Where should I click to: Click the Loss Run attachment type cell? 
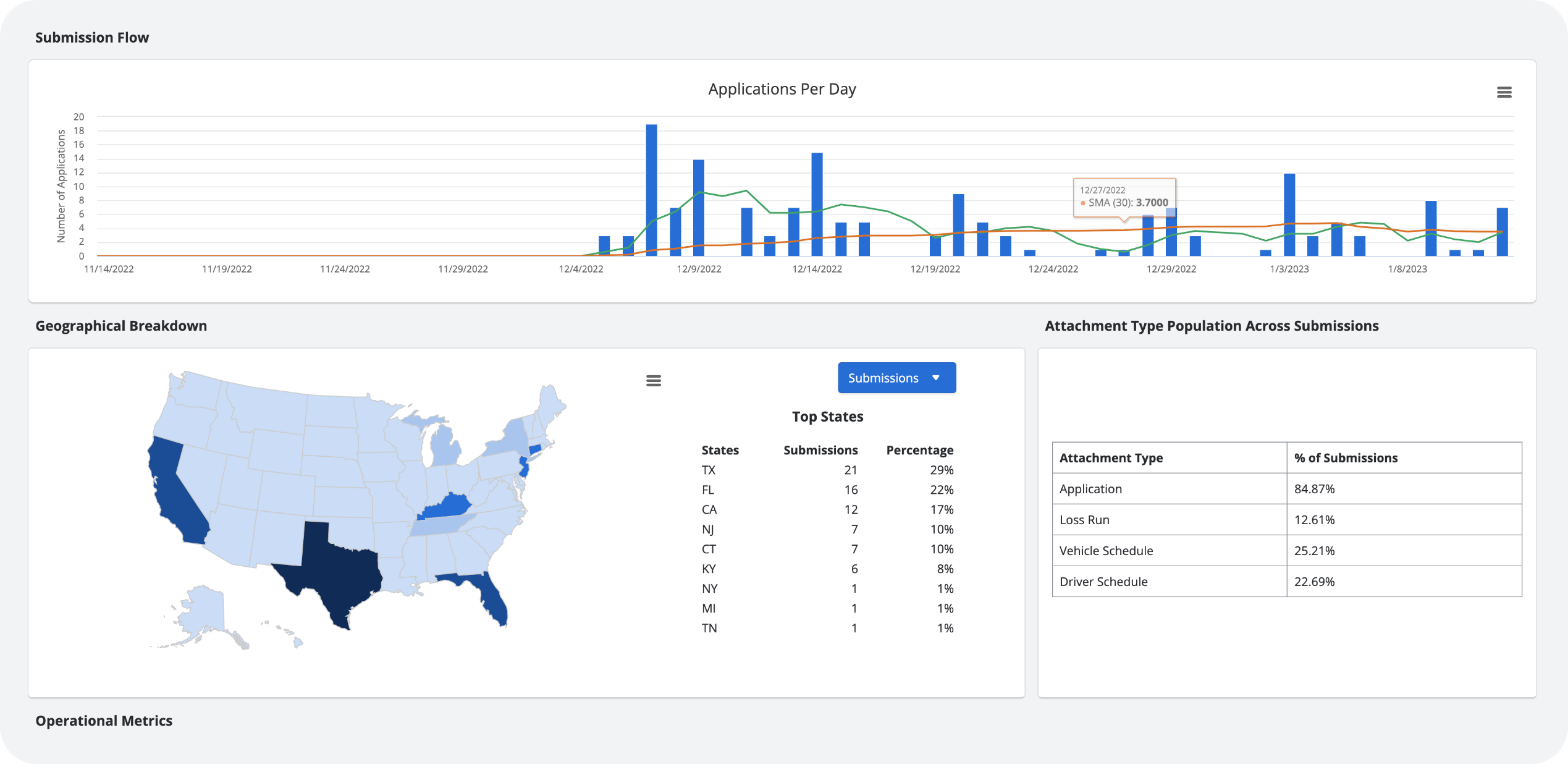coord(1169,519)
